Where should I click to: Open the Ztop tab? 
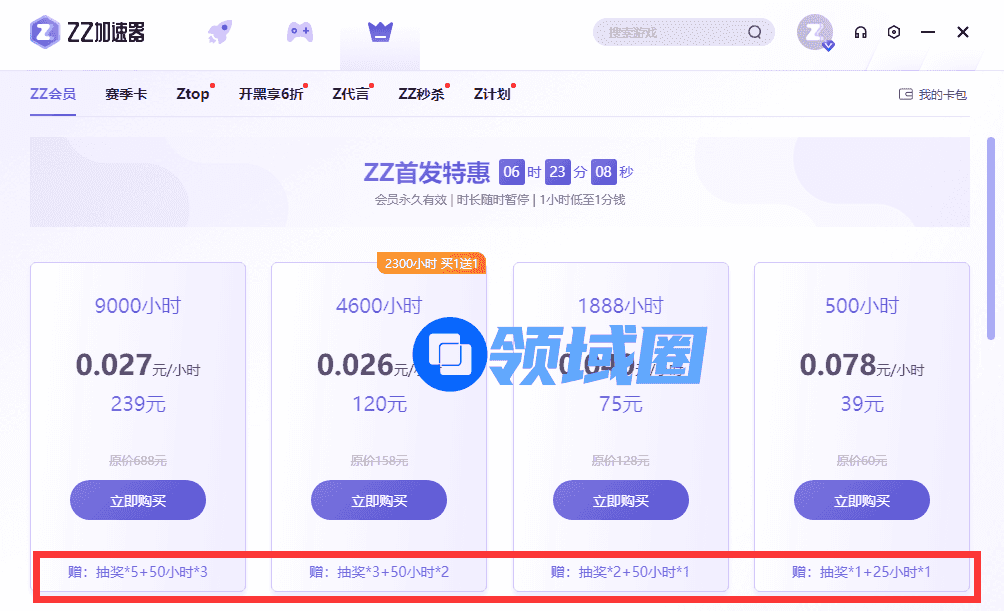point(192,94)
